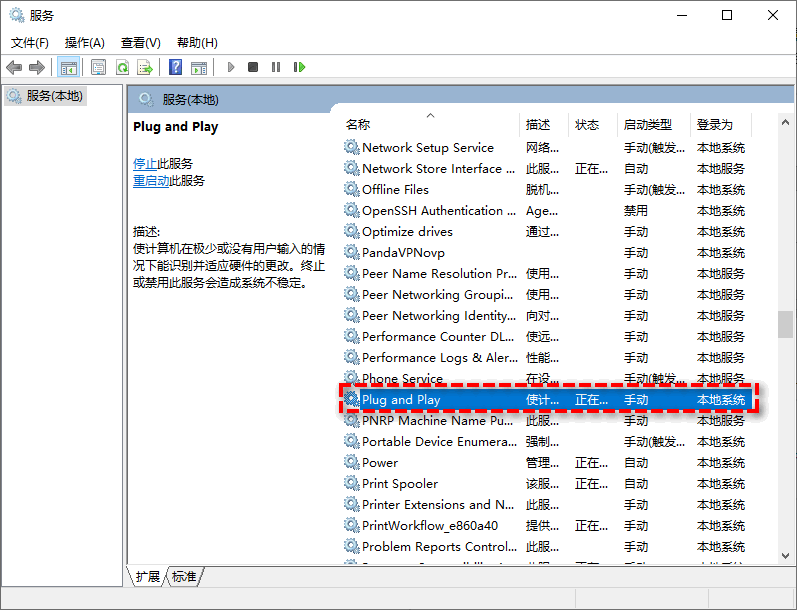Click the Pause Service toolbar button

pos(276,67)
